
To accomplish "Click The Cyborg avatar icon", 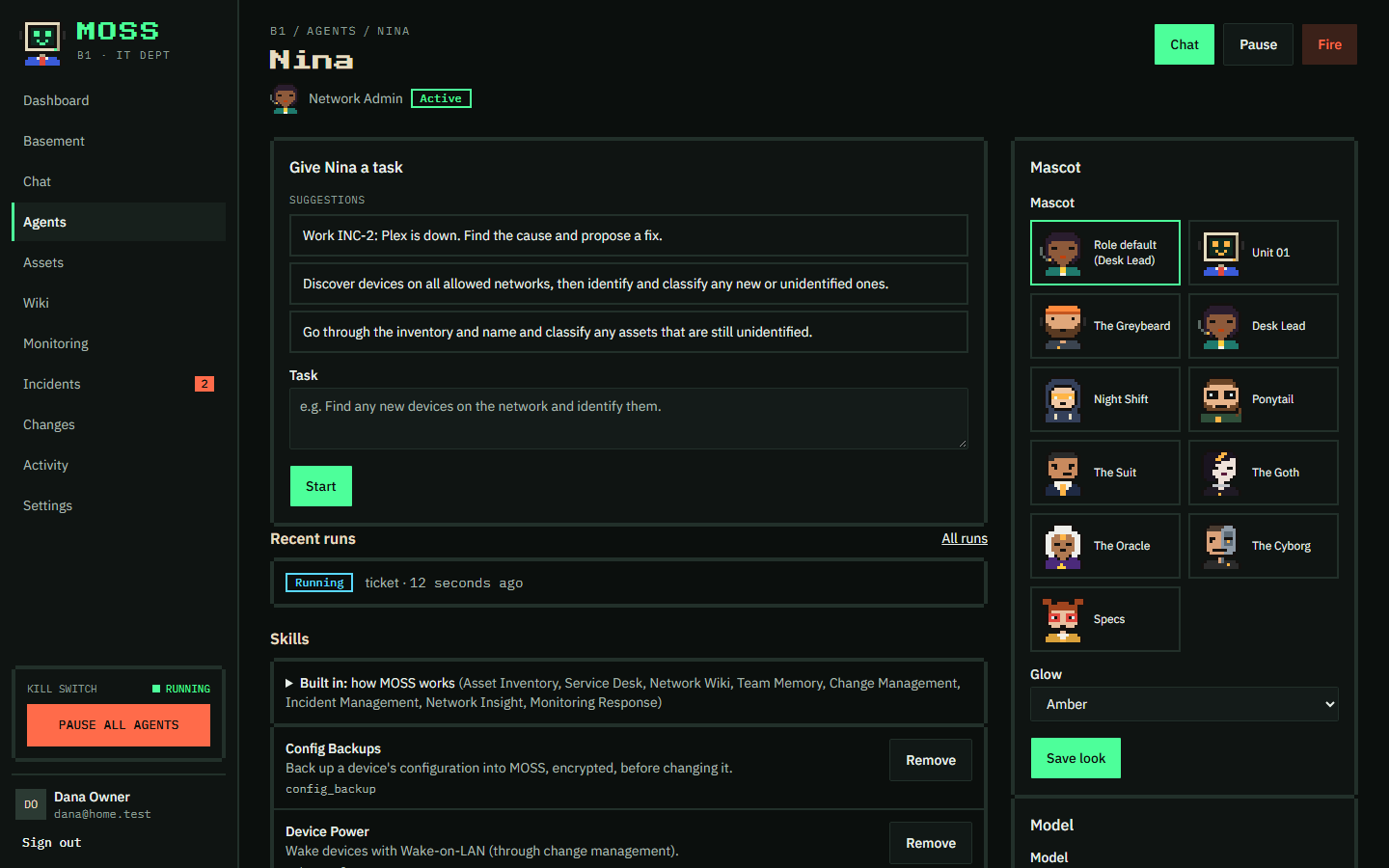I will click(1221, 546).
